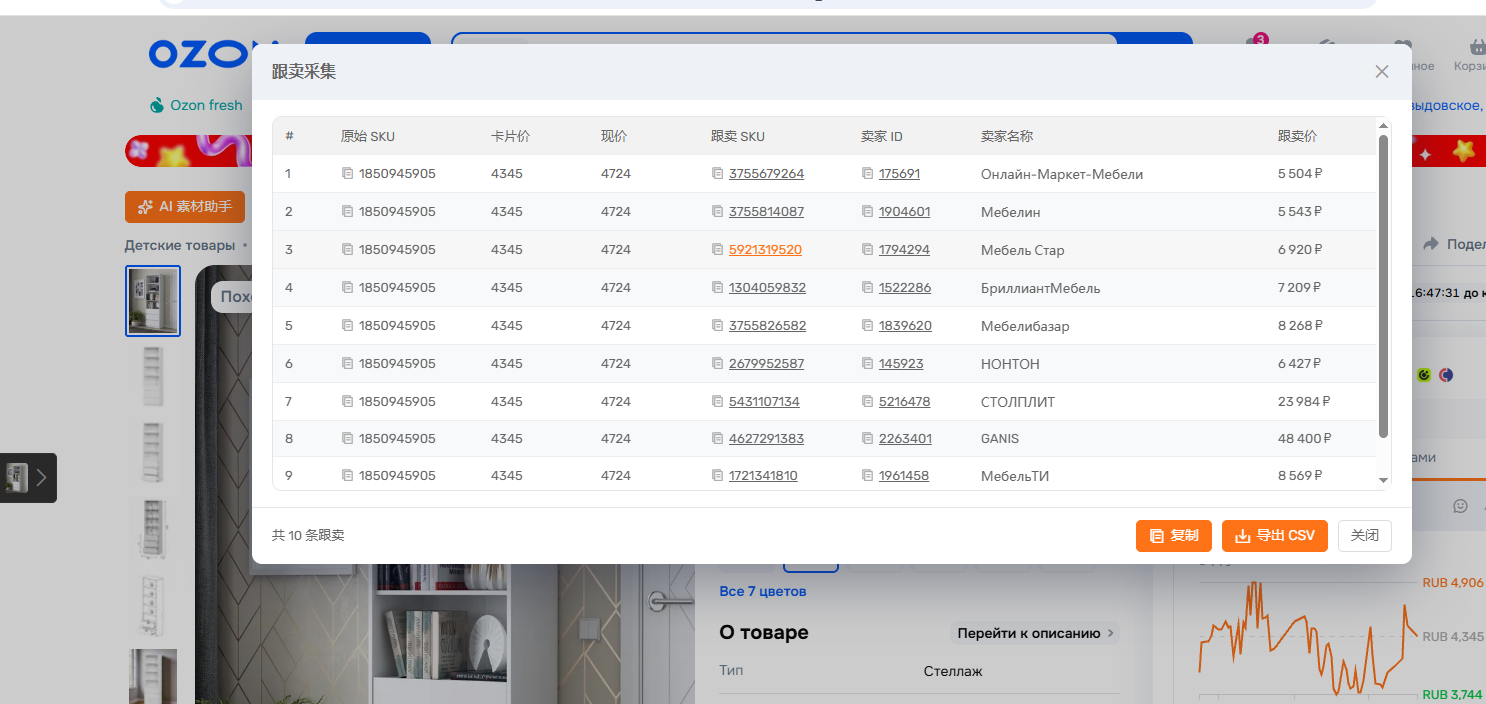The height and width of the screenshot is (704, 1486).
Task: Open the AI 素材助手 button on the Ozon page
Action: point(185,207)
